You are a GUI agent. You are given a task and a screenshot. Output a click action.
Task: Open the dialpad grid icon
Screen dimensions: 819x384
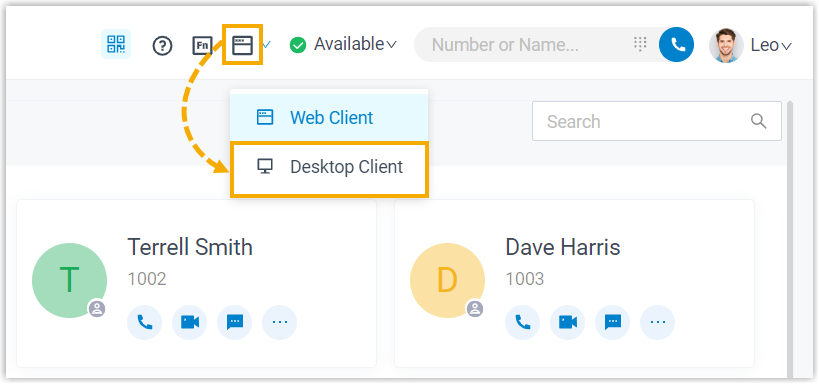click(x=640, y=44)
